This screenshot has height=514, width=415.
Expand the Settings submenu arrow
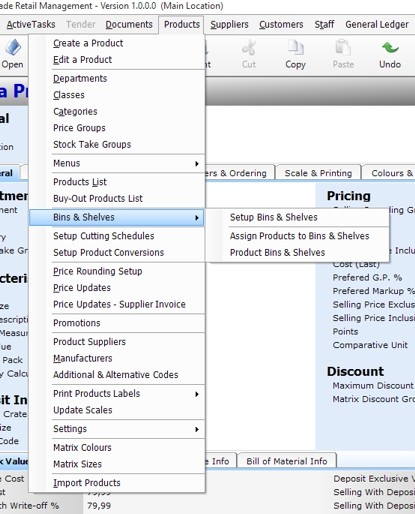pos(197,429)
